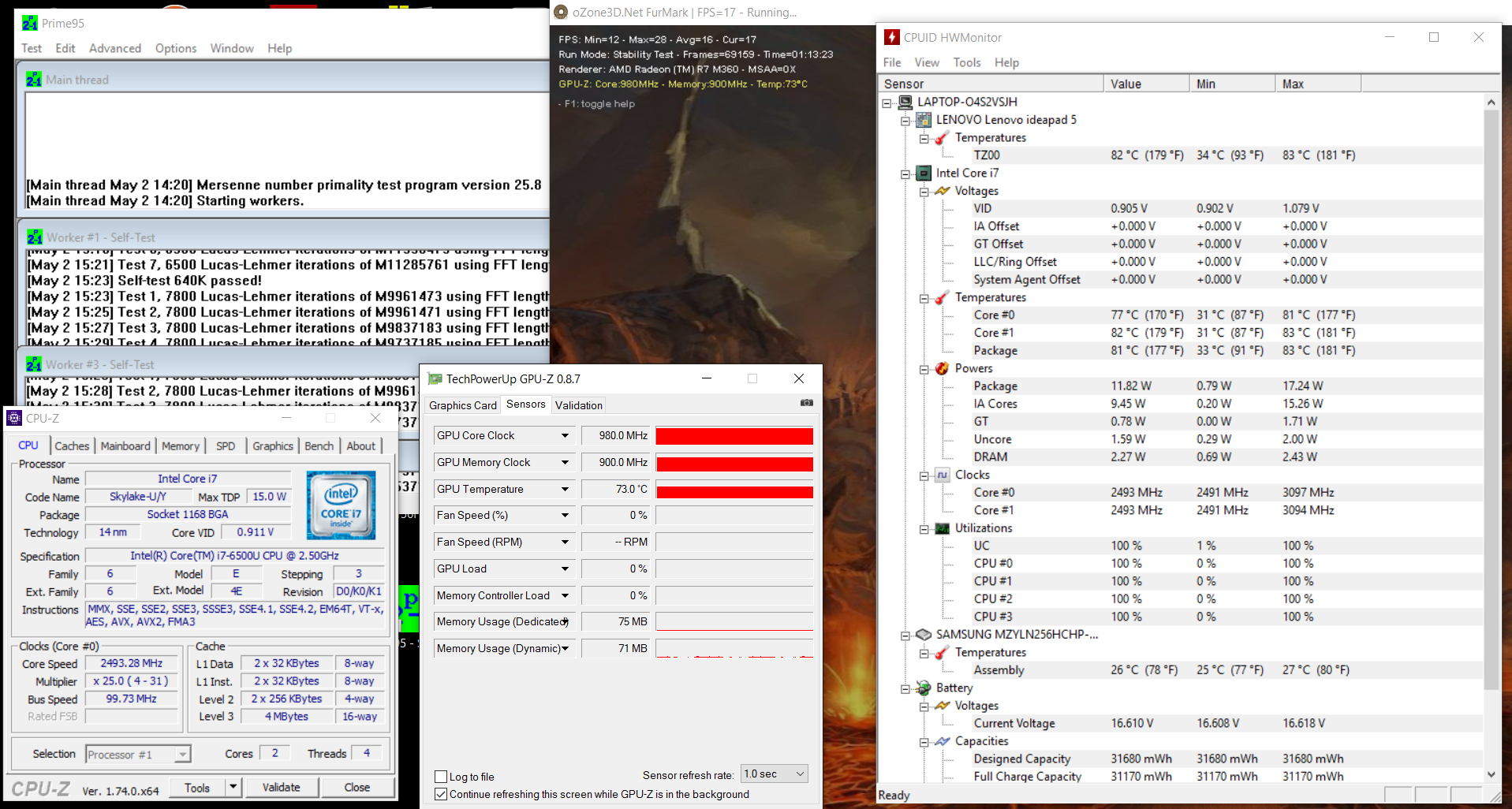Click the FurMark window title icon
The image size is (1512, 809).
point(561,12)
